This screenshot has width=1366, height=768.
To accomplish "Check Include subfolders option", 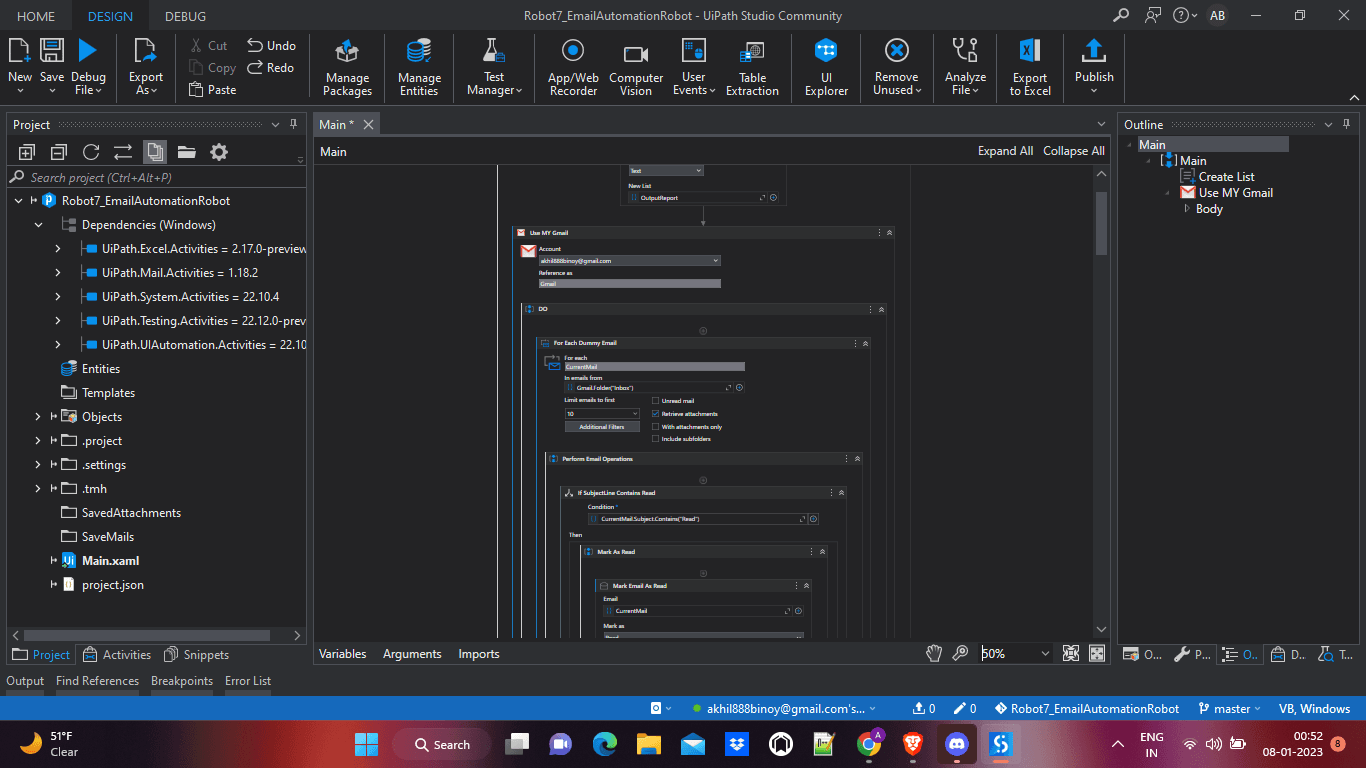I will [655, 438].
